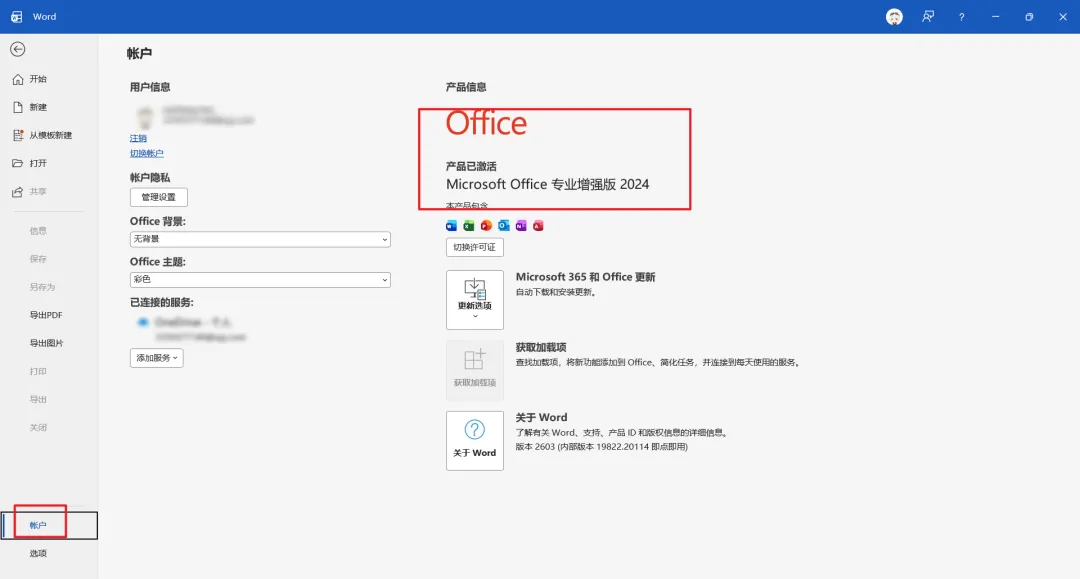Click the Microsoft 365 和 Office 更新 heading
This screenshot has width=1080, height=579.
585,277
